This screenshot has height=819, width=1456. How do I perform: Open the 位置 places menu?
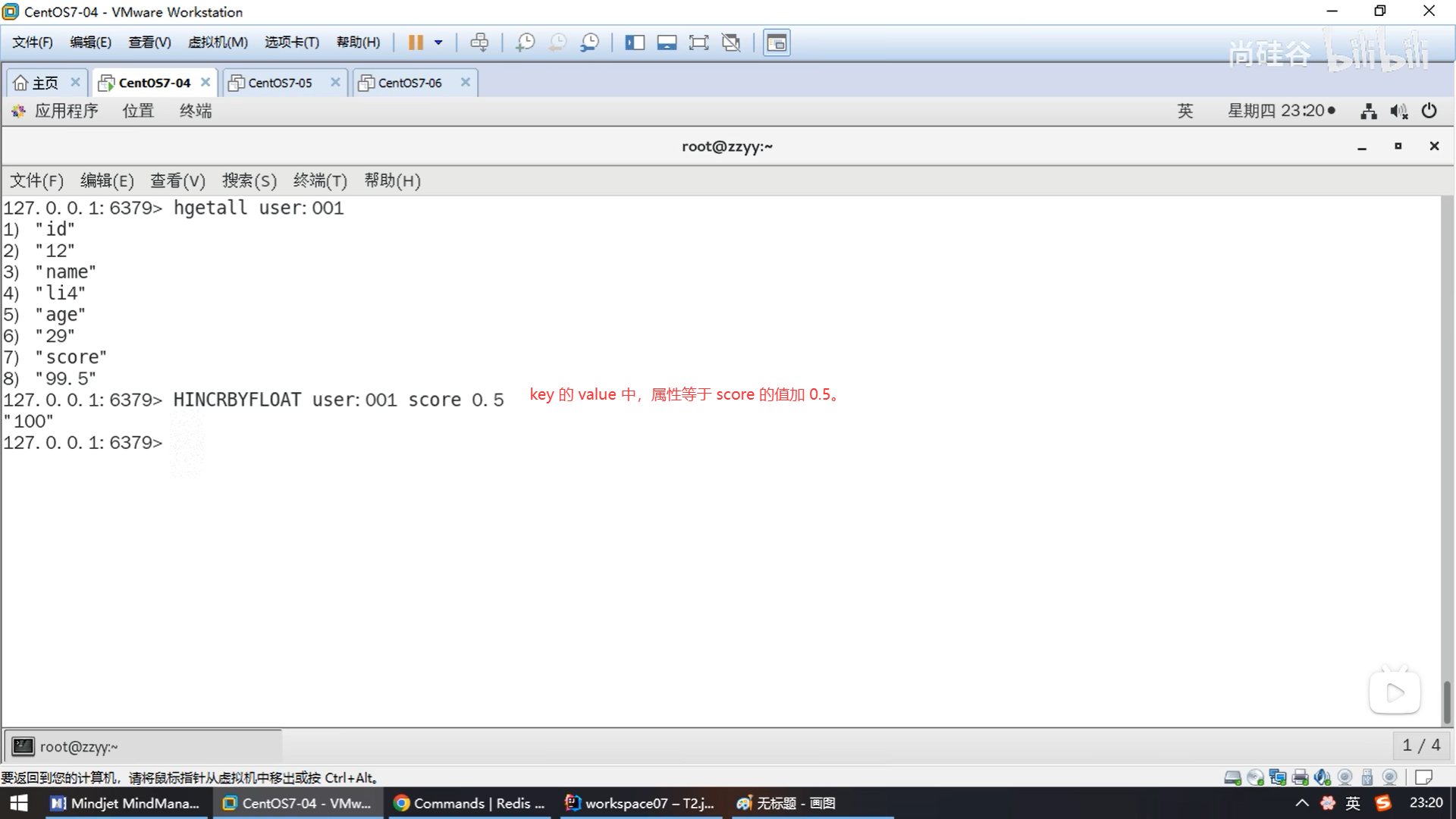[x=138, y=111]
